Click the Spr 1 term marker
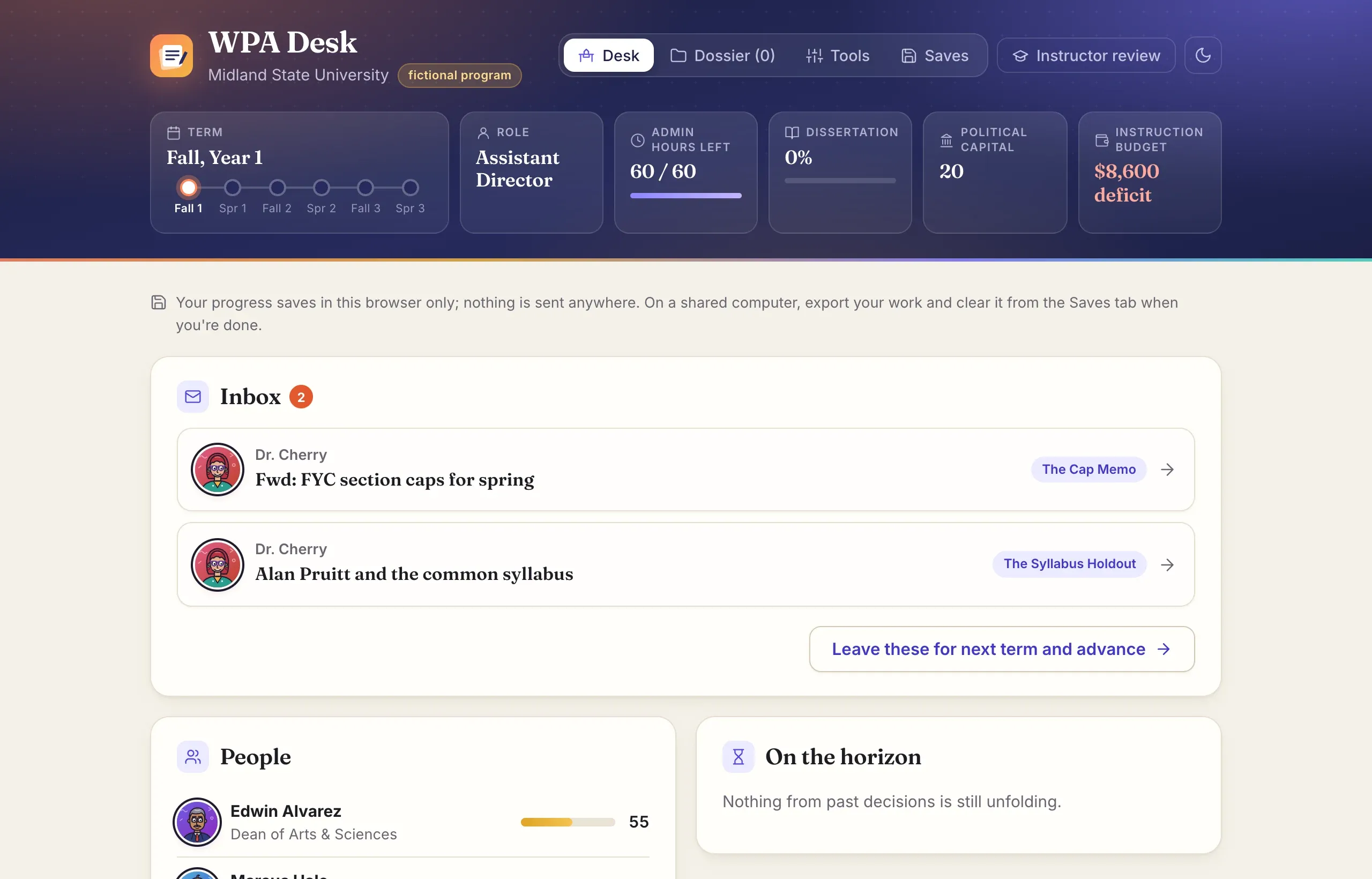 click(x=233, y=188)
